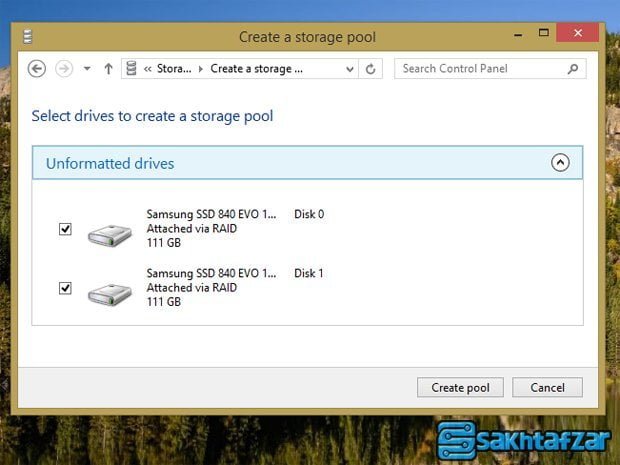Go up one level with Up arrow
Screen dimensions: 620x465
[x=108, y=69]
